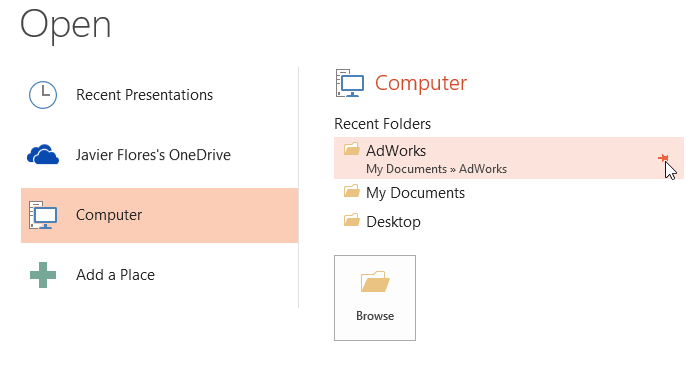Click the 'My Documents » AdWorks' path text

click(436, 169)
